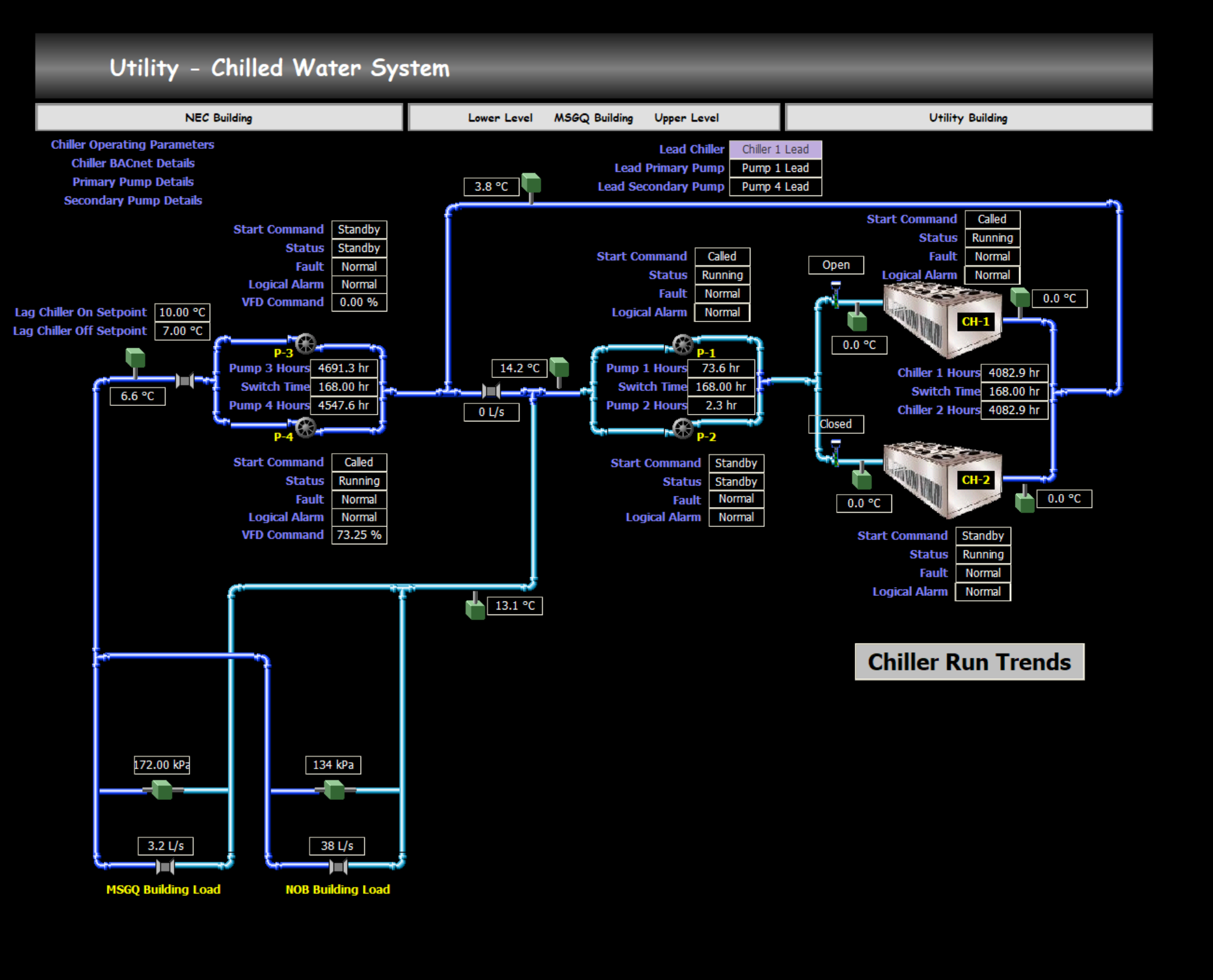Viewport: 1213px width, 980px height.
Task: Click the Pump 1 Lead primary pump field
Action: [775, 168]
